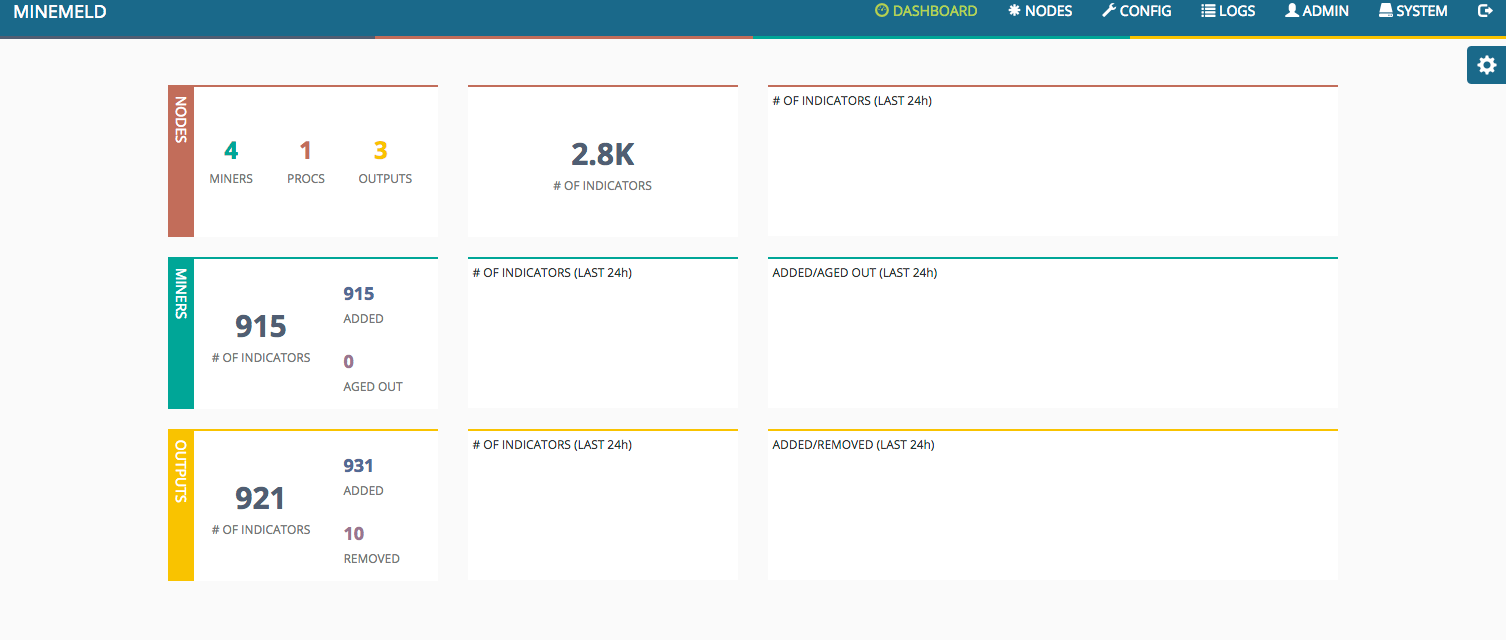The width and height of the screenshot is (1506, 640).
Task: Click the teal MINERS side label
Action: click(181, 333)
